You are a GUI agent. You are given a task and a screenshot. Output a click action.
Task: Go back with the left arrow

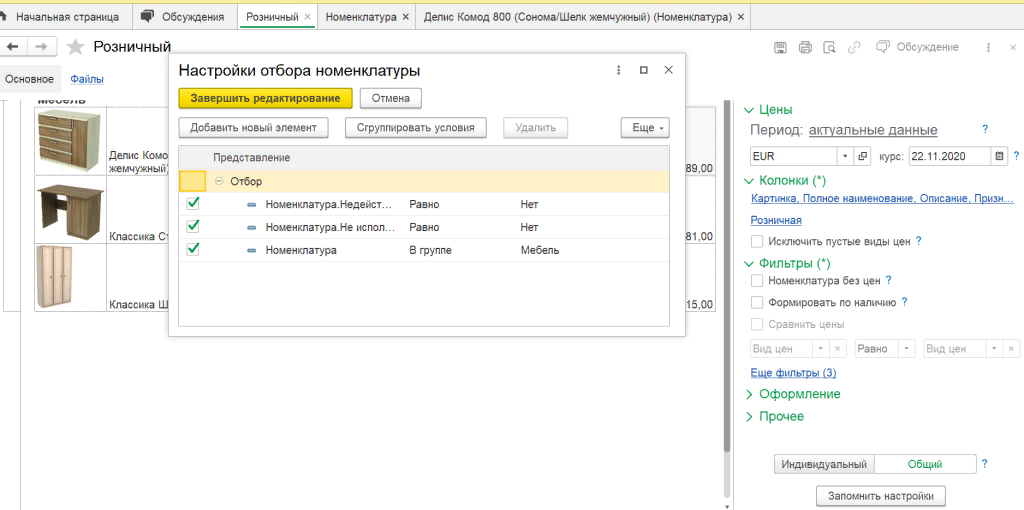(12, 46)
